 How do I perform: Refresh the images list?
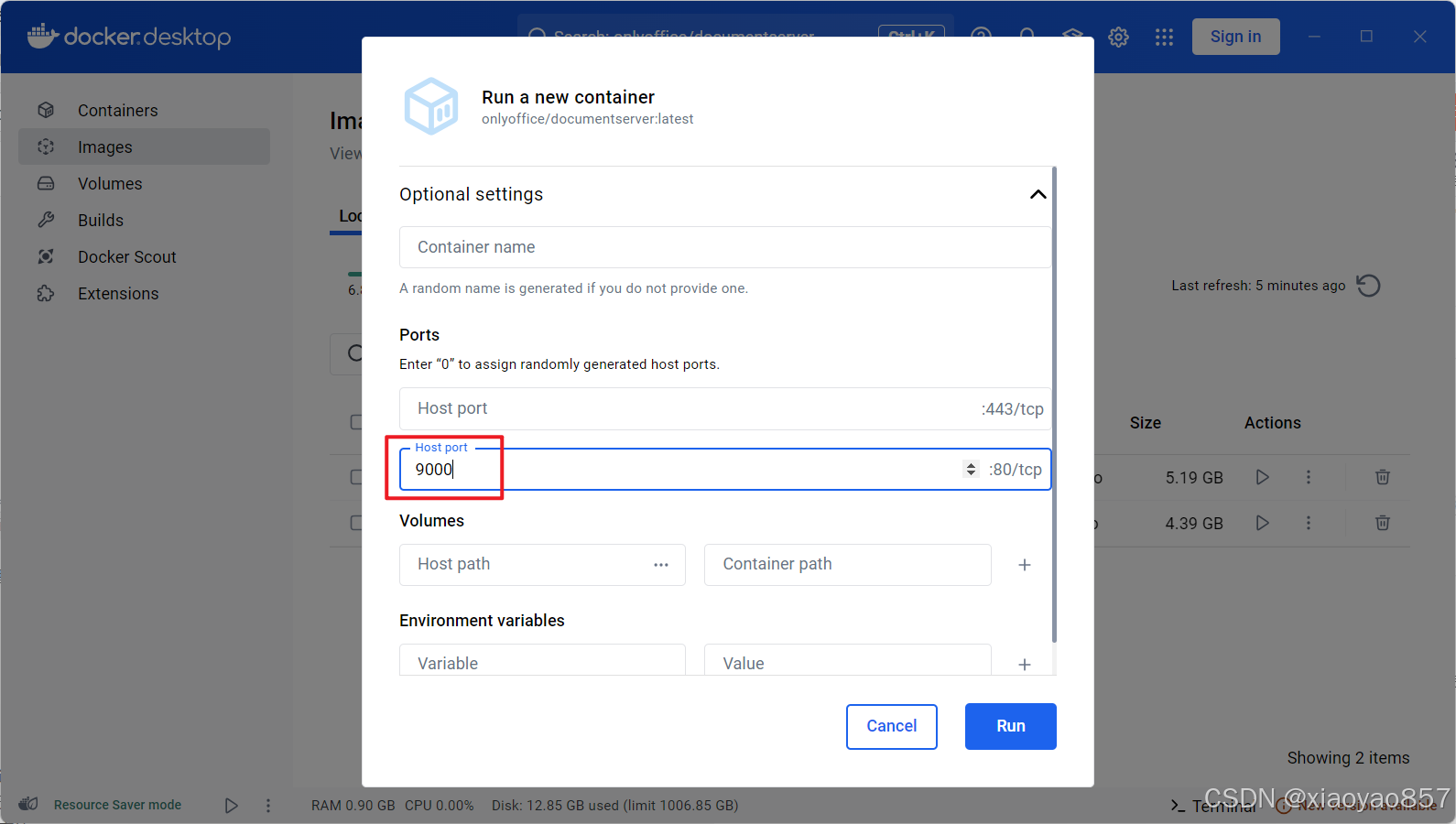tap(1368, 286)
